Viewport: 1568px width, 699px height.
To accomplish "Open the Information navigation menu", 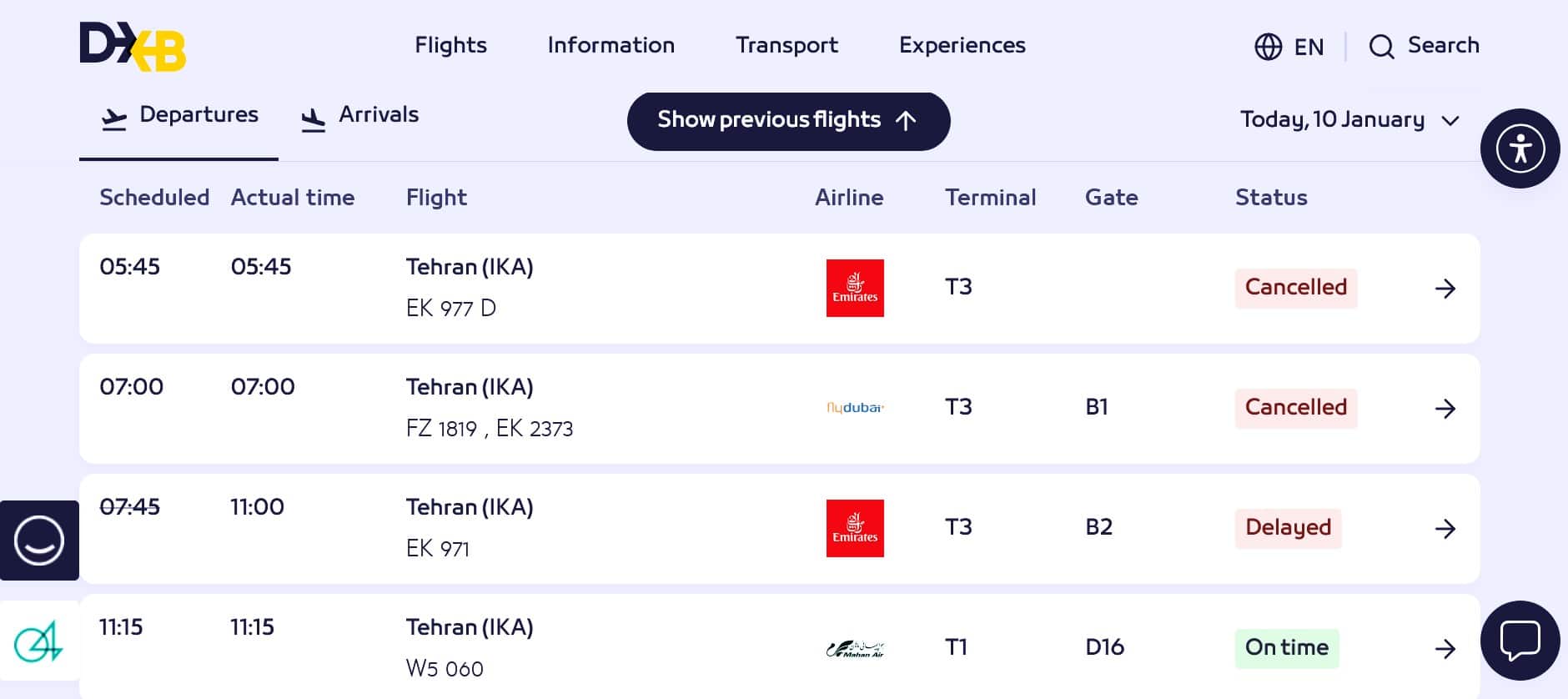I will pos(611,45).
